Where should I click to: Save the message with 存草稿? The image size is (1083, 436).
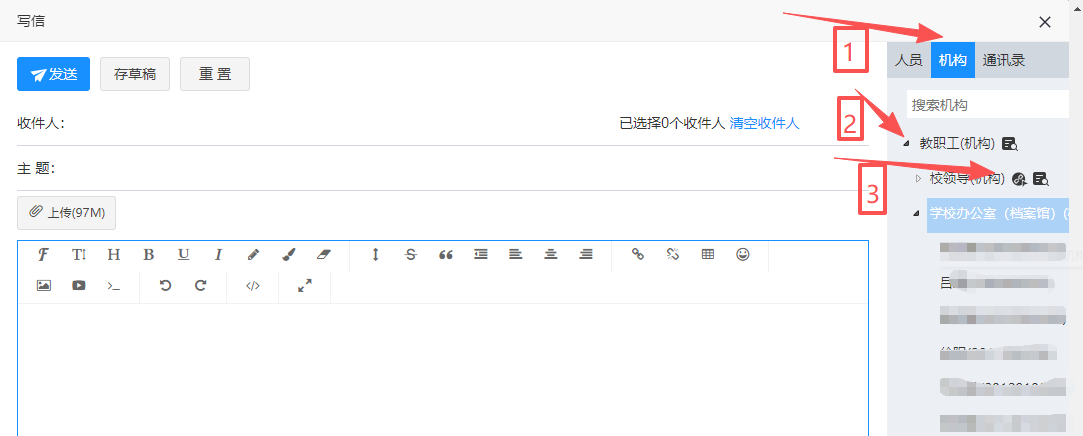click(x=135, y=74)
